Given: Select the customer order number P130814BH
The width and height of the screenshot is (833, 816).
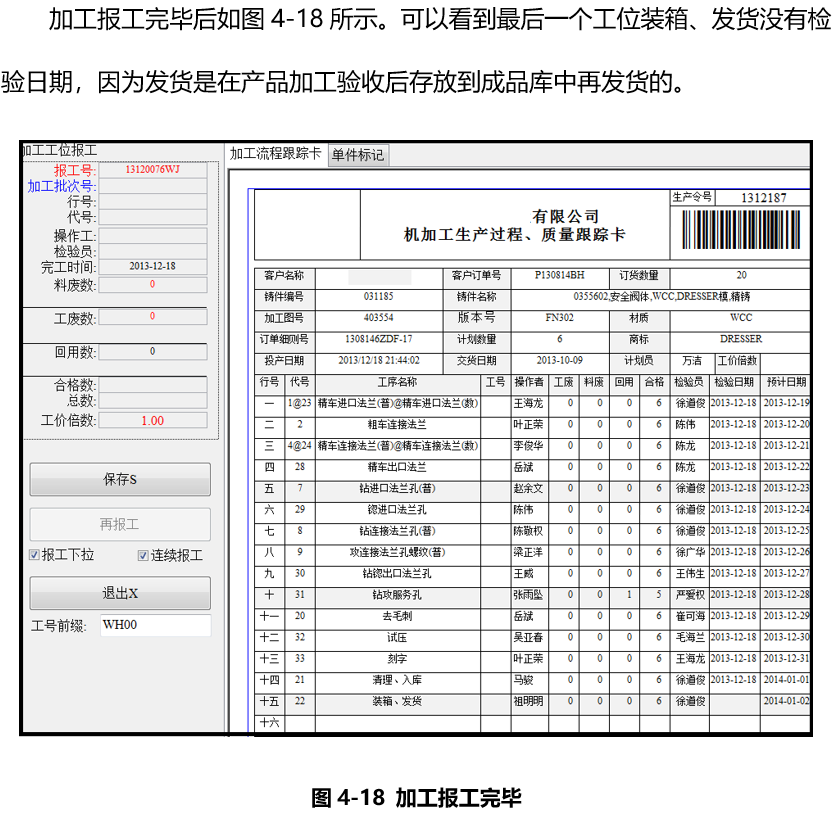Looking at the screenshot, I should tap(559, 275).
